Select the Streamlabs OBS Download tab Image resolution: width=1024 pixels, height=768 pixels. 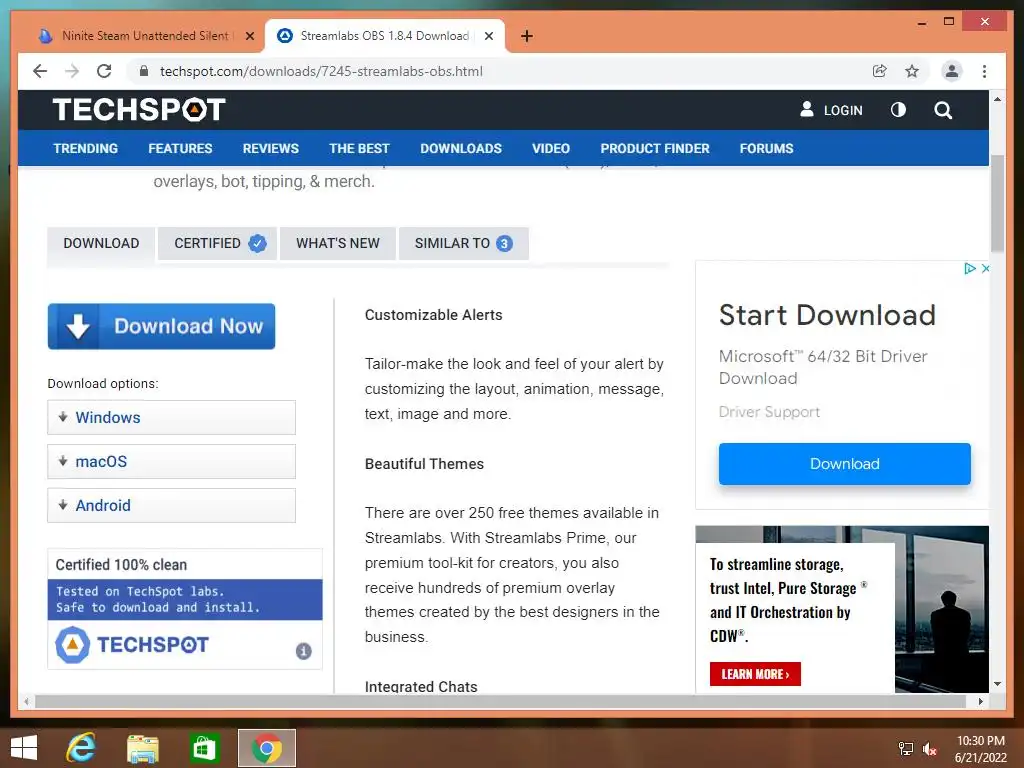tap(385, 36)
